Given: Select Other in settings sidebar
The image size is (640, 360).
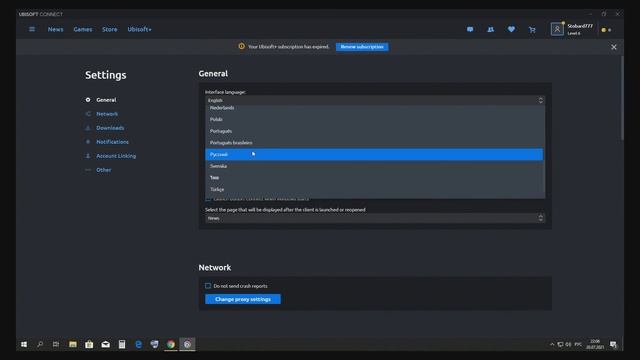Looking at the screenshot, I should pos(104,170).
